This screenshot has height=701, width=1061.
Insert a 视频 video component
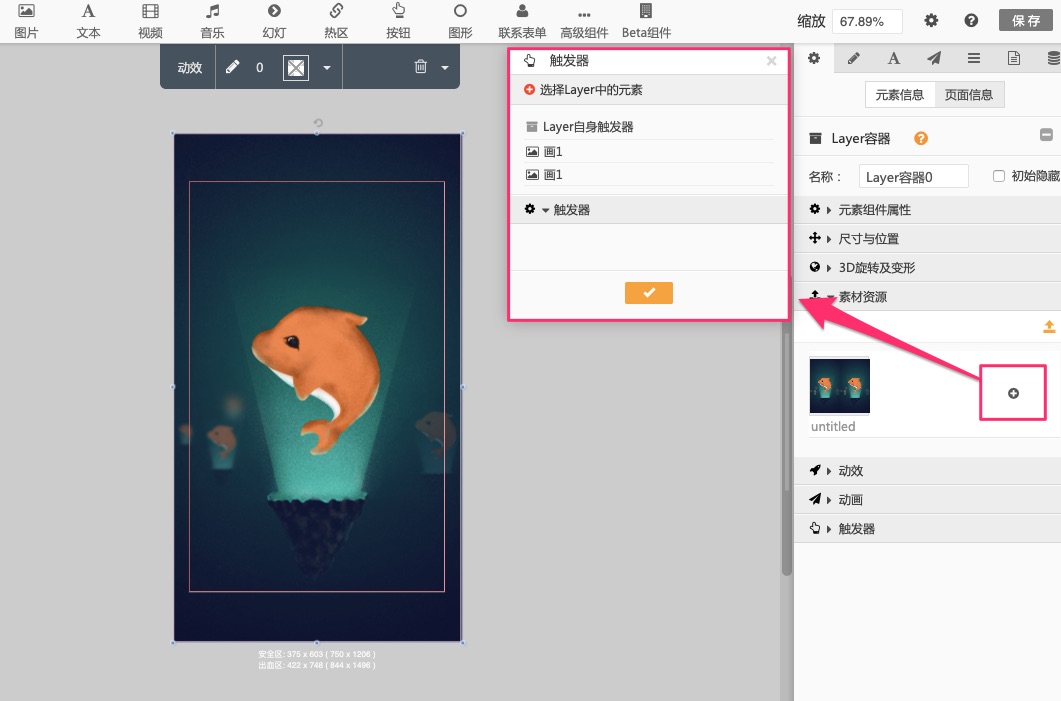point(150,21)
